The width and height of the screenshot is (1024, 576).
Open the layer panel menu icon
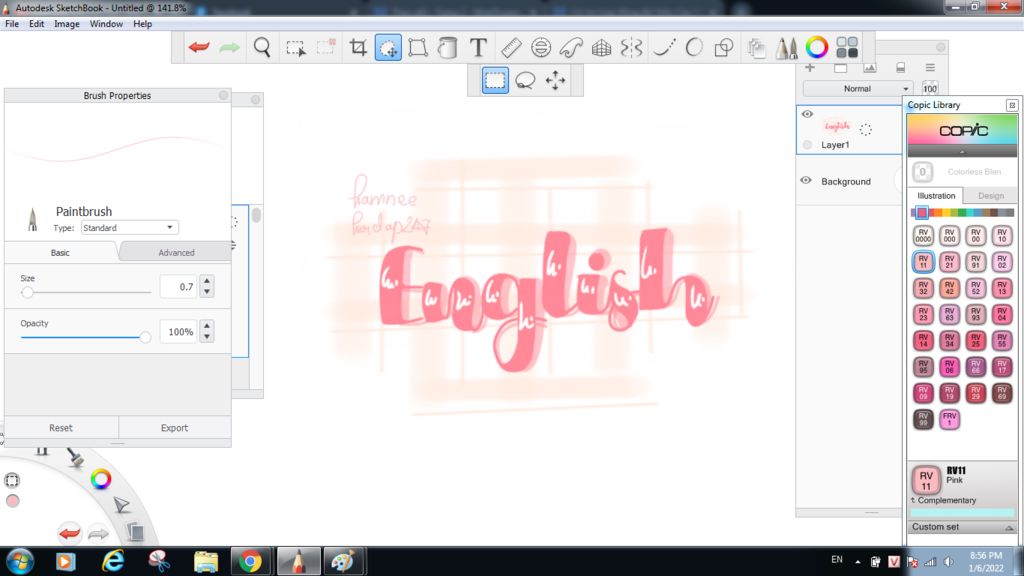(x=930, y=67)
